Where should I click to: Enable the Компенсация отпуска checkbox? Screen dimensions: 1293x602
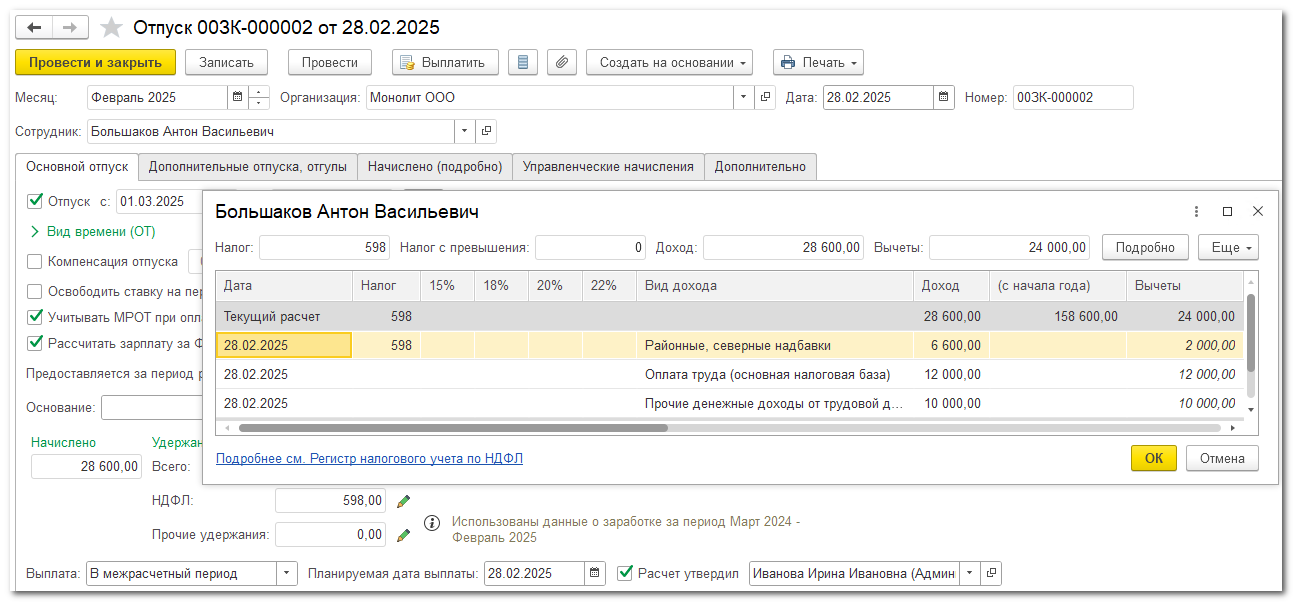coord(36,262)
